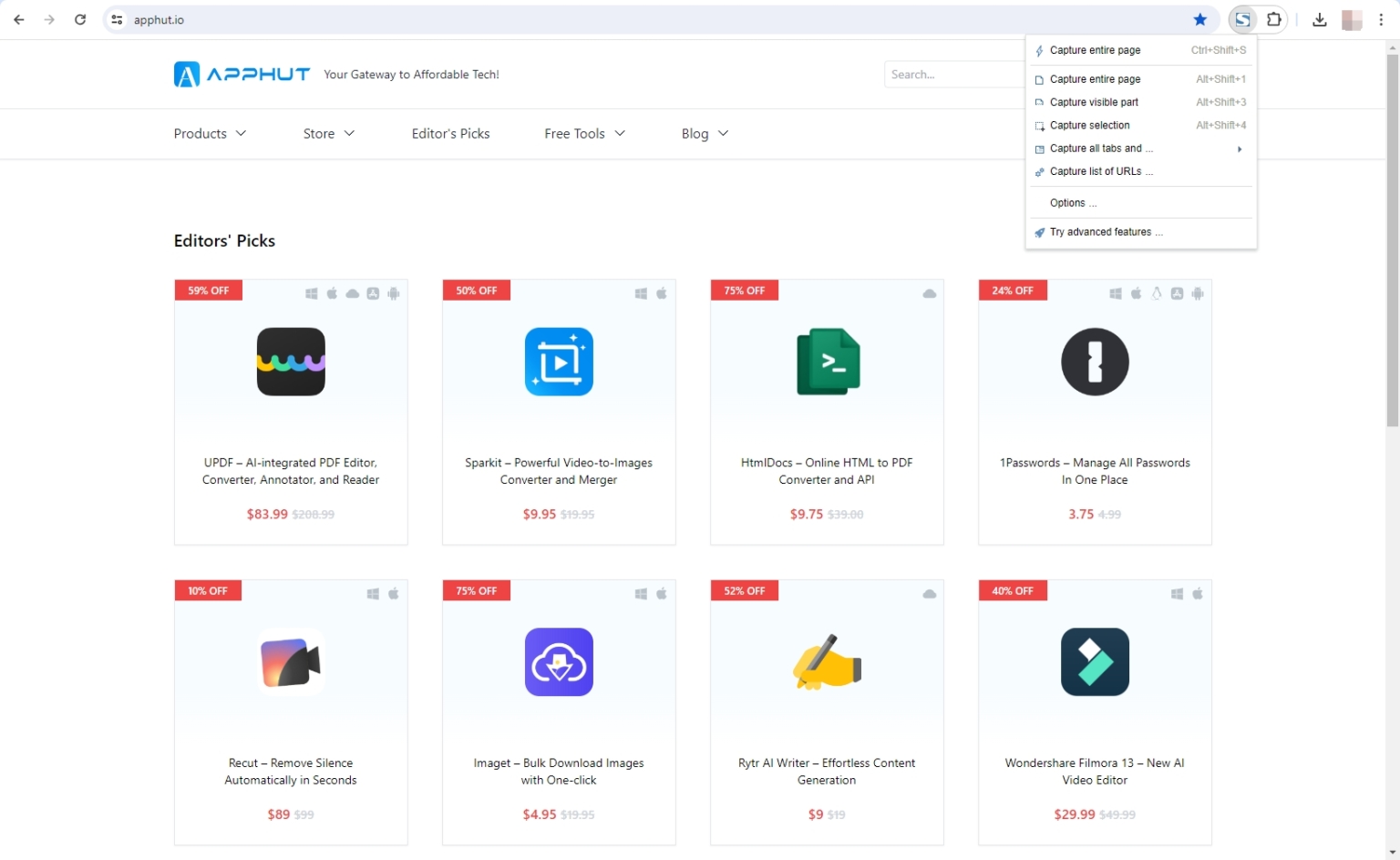Click the browser extensions puzzle icon
1400x860 pixels.
point(1273,19)
